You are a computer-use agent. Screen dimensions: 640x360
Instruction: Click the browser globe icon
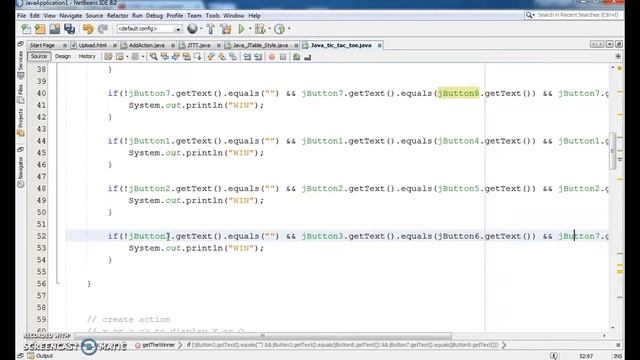pos(192,29)
